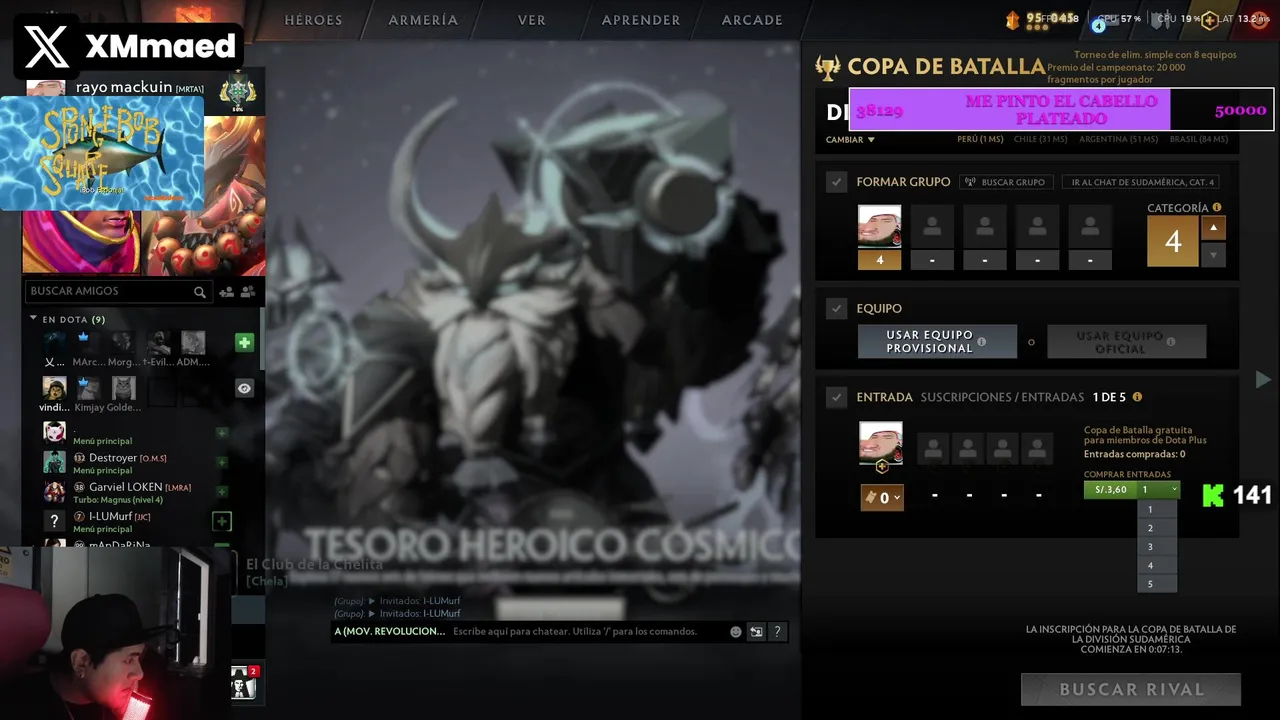Select the ARGENTINA (51 MS) server region

(x=1118, y=139)
